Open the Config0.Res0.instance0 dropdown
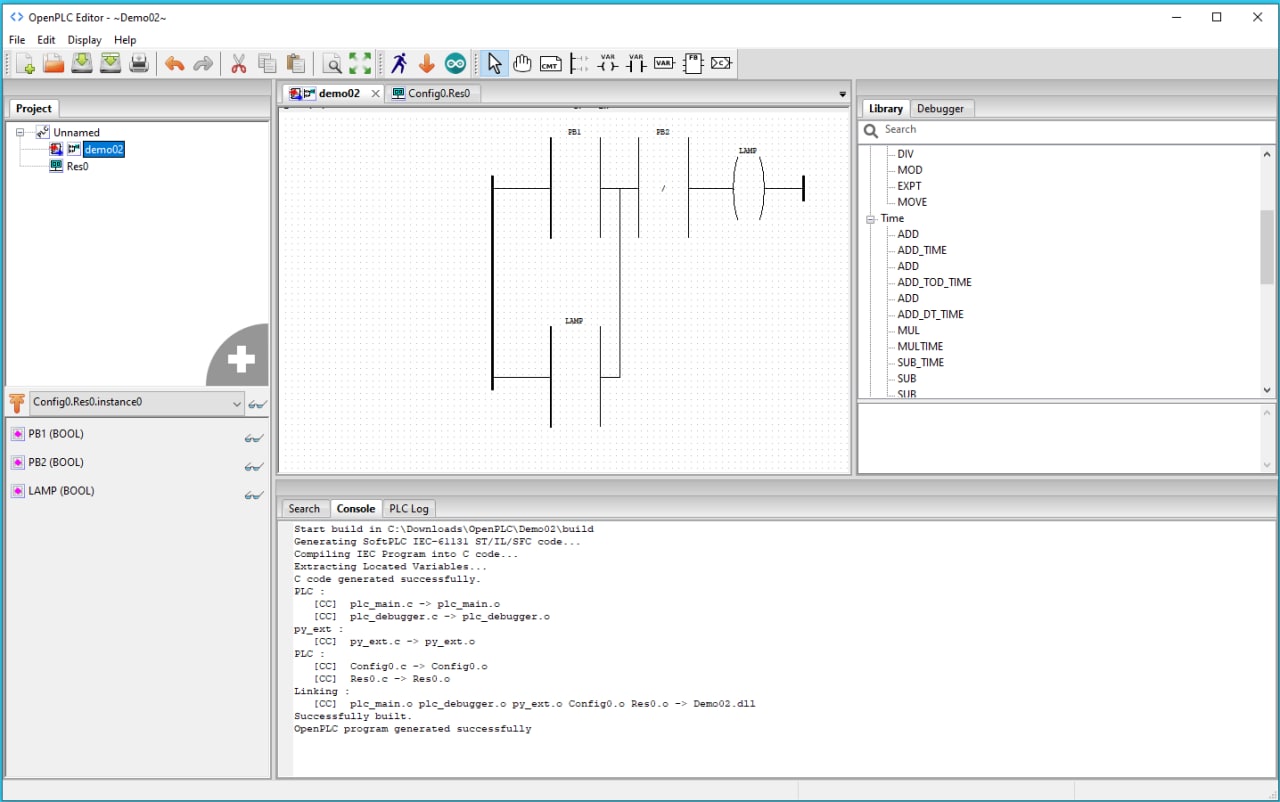Image resolution: width=1280 pixels, height=802 pixels. click(237, 403)
